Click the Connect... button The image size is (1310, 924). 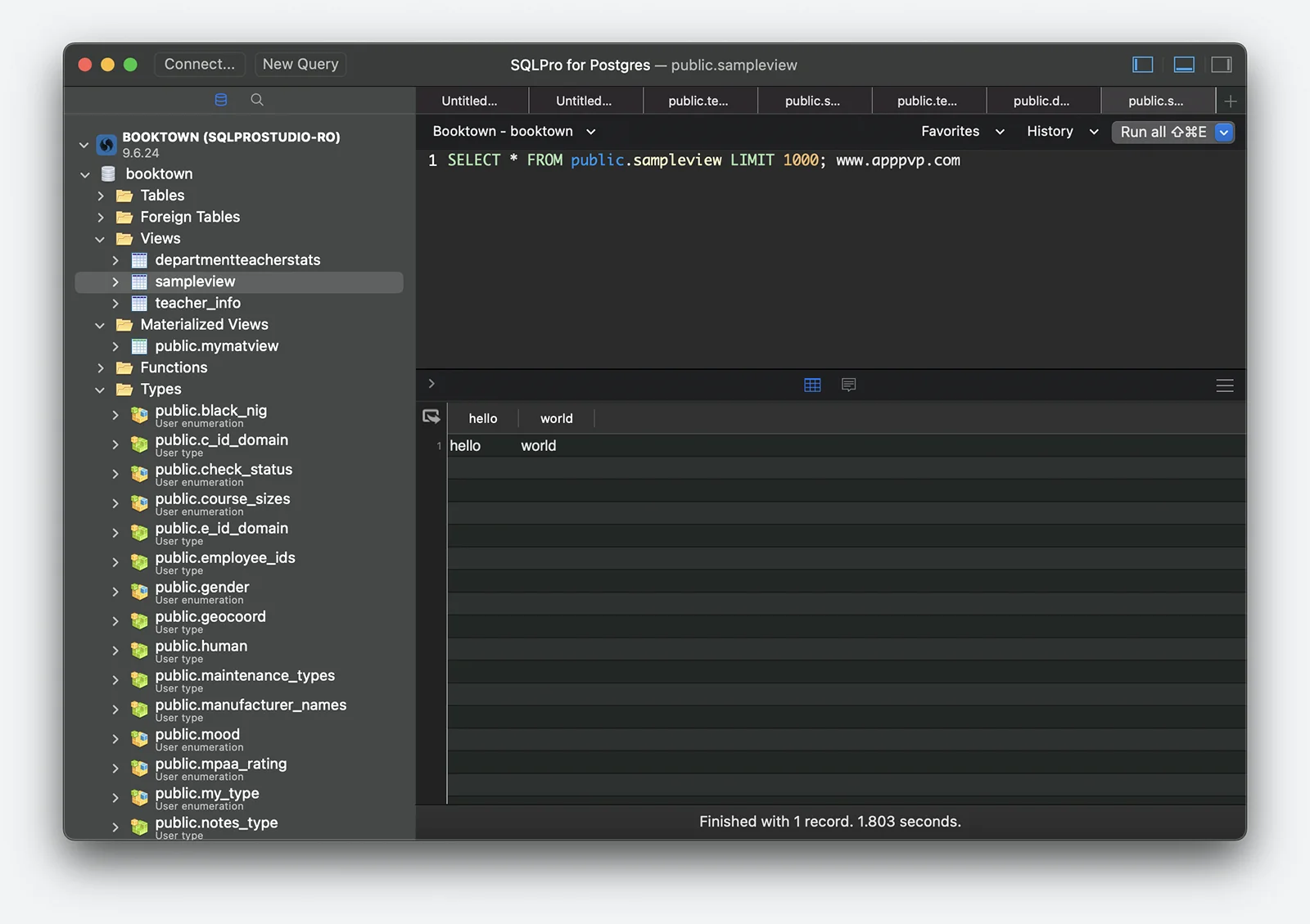click(x=199, y=64)
